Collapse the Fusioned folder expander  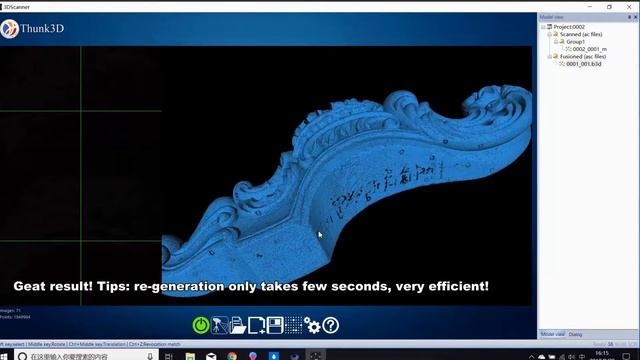(549, 56)
